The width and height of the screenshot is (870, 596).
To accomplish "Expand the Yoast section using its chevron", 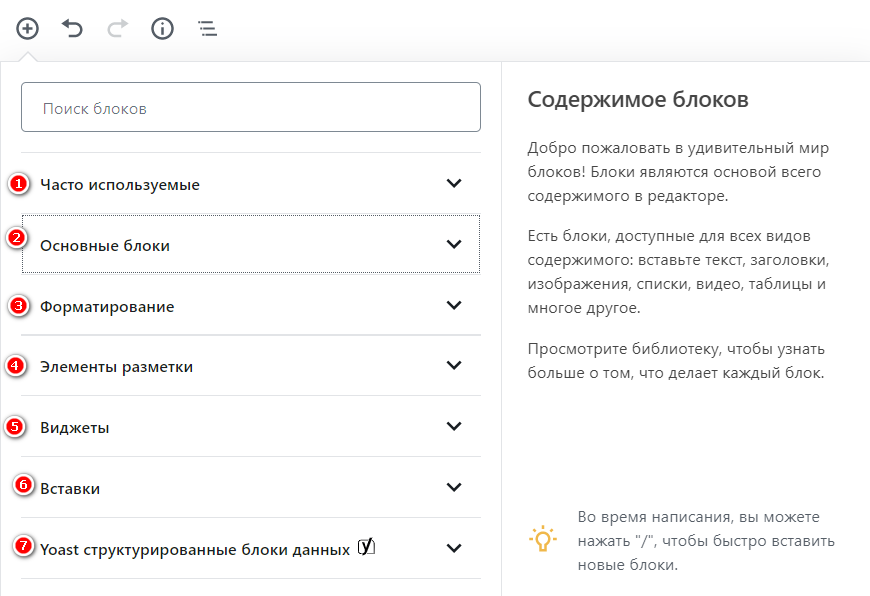I will coord(454,548).
